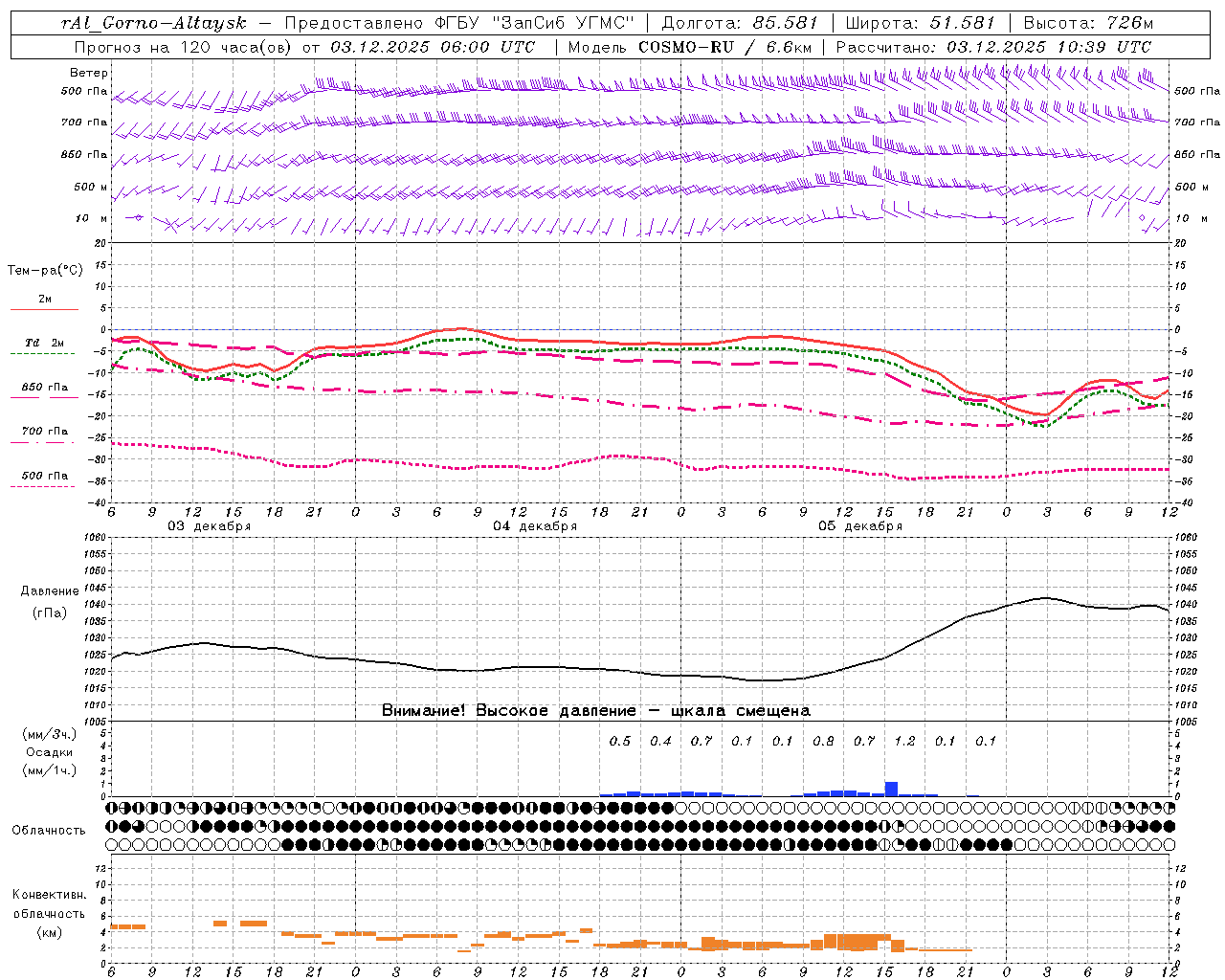Select the model name COSMO-RU / 6.6км
The width and height of the screenshot is (1225, 980).
[725, 47]
